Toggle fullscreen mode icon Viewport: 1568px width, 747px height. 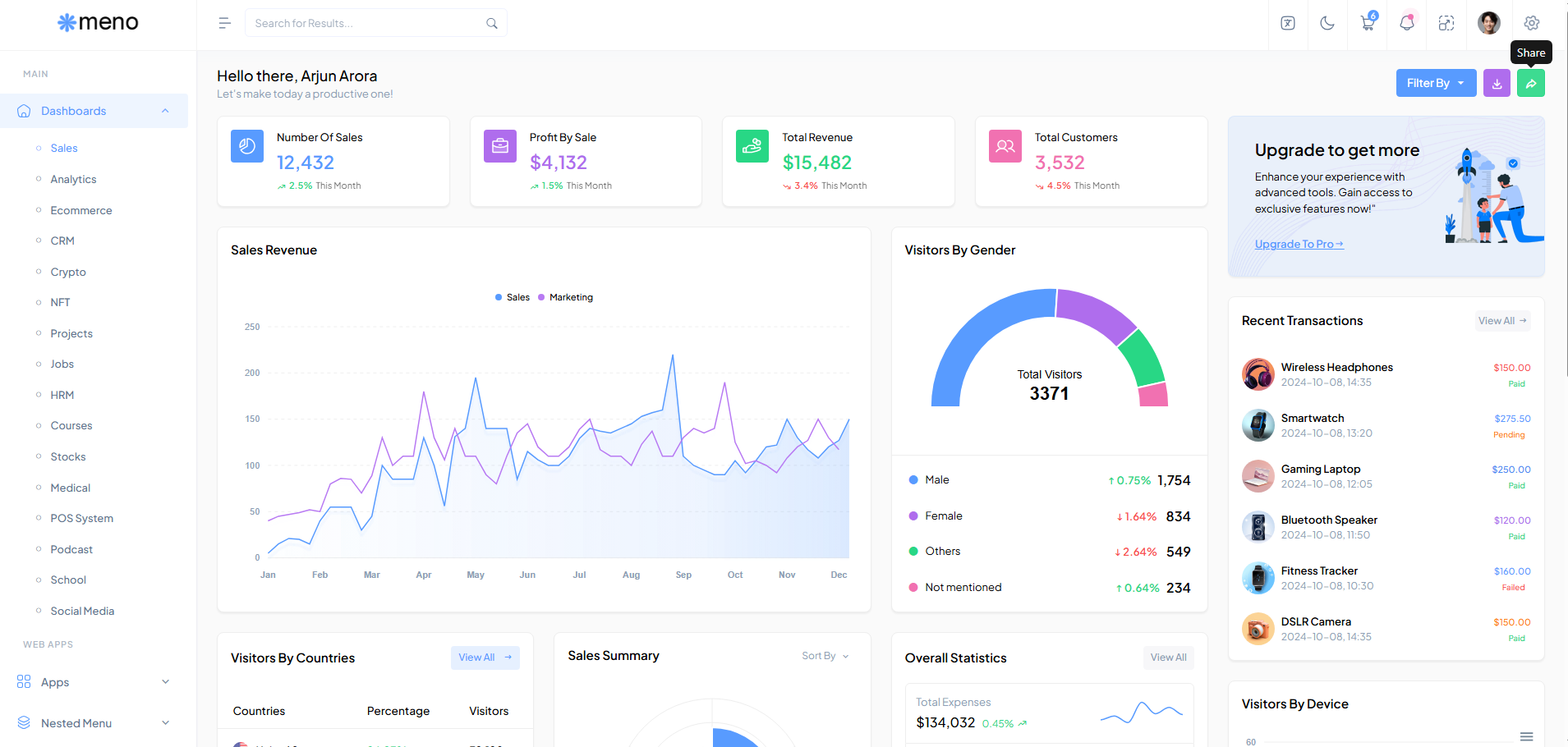pos(1446,23)
